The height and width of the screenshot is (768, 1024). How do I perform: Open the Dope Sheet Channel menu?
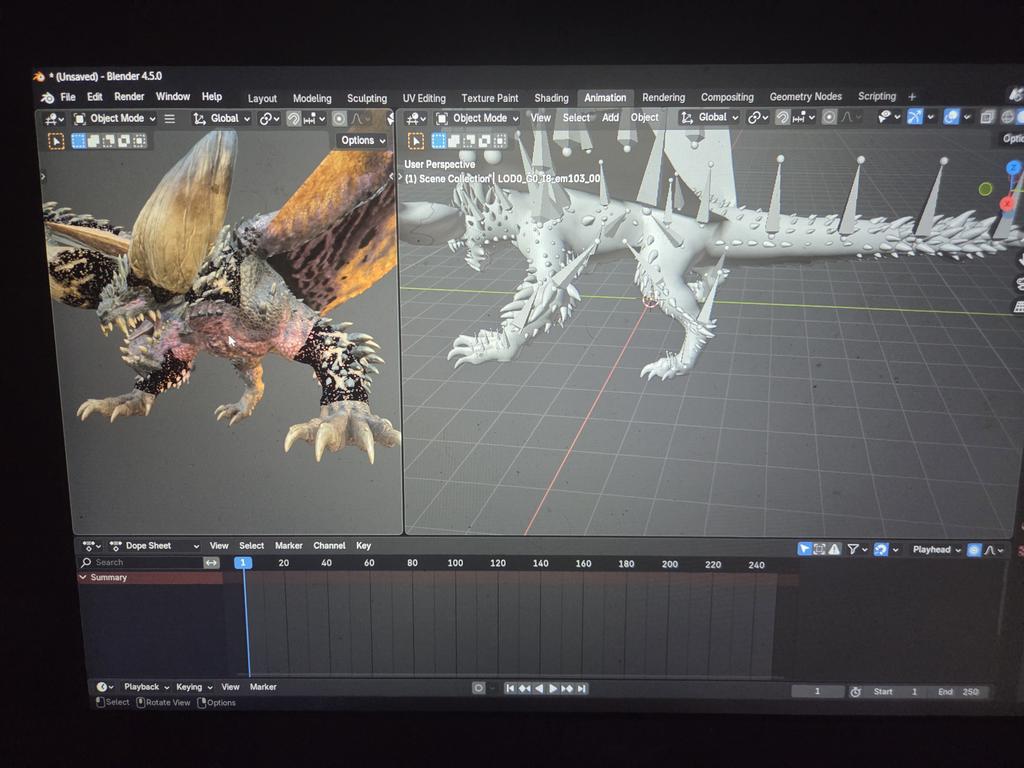click(x=328, y=546)
